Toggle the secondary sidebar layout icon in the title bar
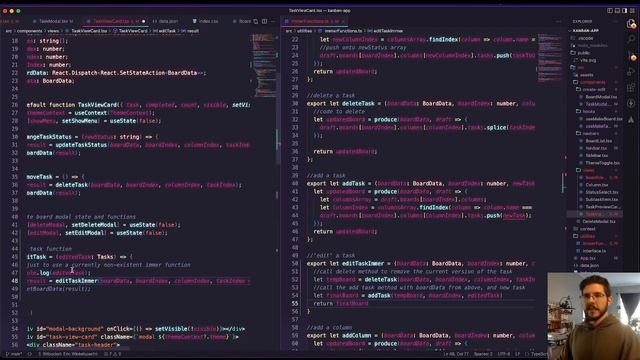640x360 pixels. tap(624, 11)
